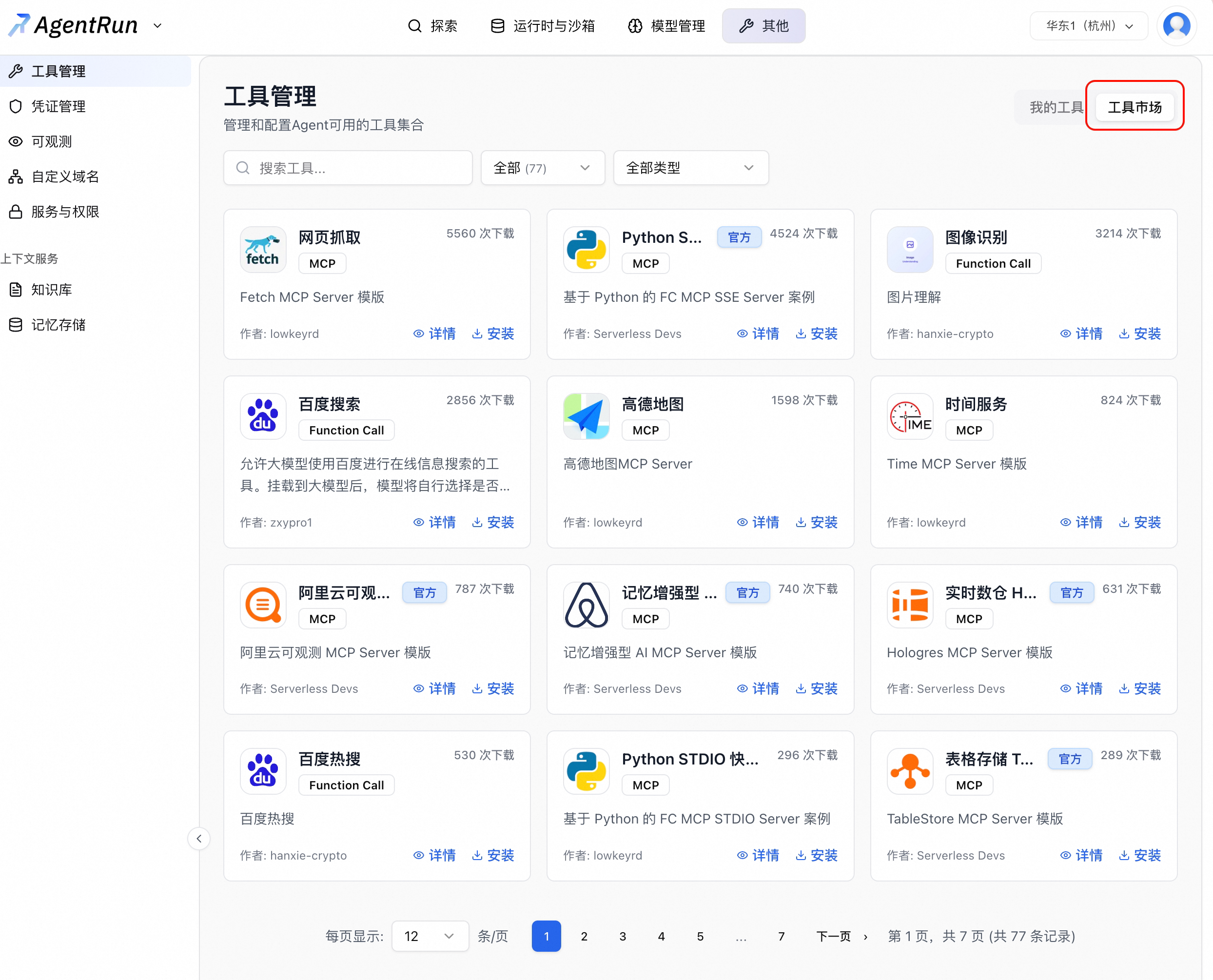Click the 网页抓取 fetch tool icon
Viewport: 1213px width, 980px height.
[263, 249]
